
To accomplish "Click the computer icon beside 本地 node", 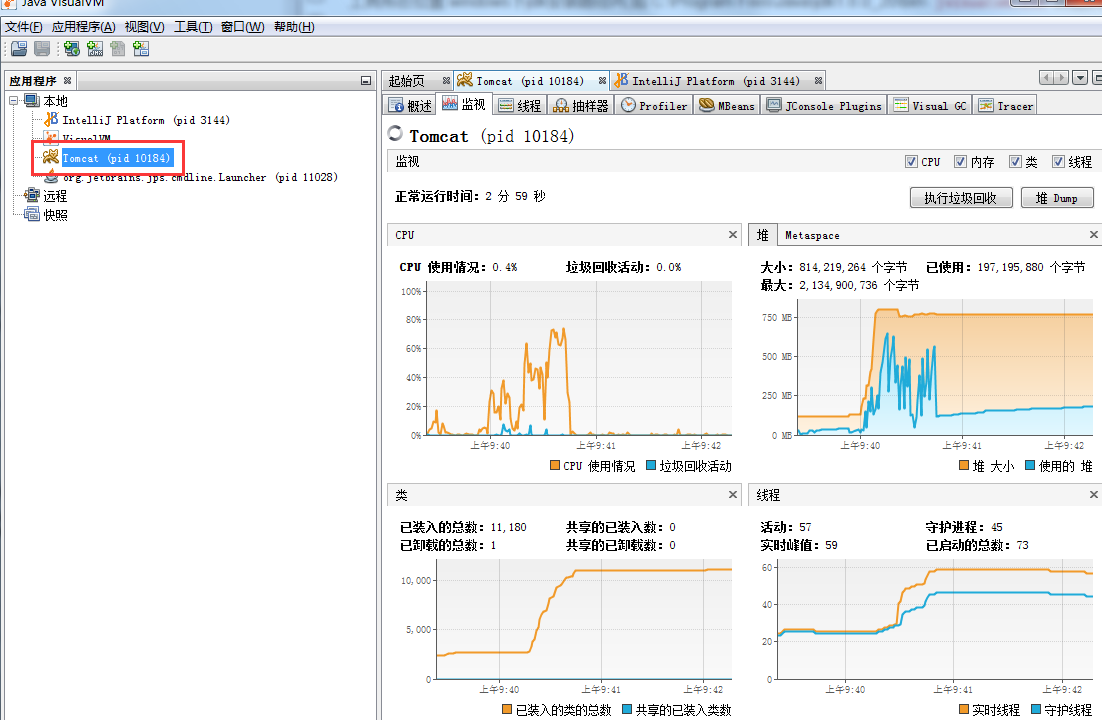I will (x=32, y=101).
